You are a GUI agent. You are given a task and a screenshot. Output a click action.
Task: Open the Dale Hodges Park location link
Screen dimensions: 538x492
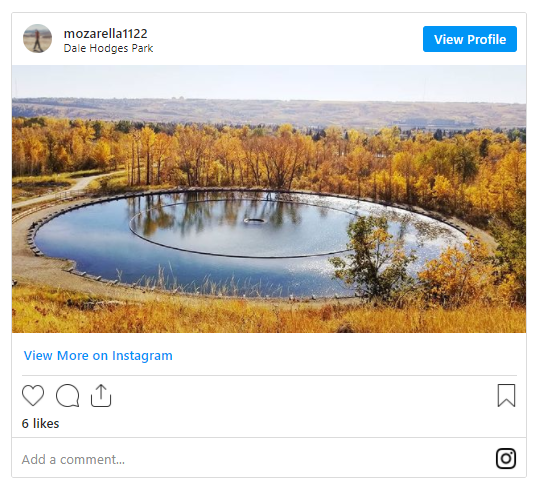tap(108, 48)
